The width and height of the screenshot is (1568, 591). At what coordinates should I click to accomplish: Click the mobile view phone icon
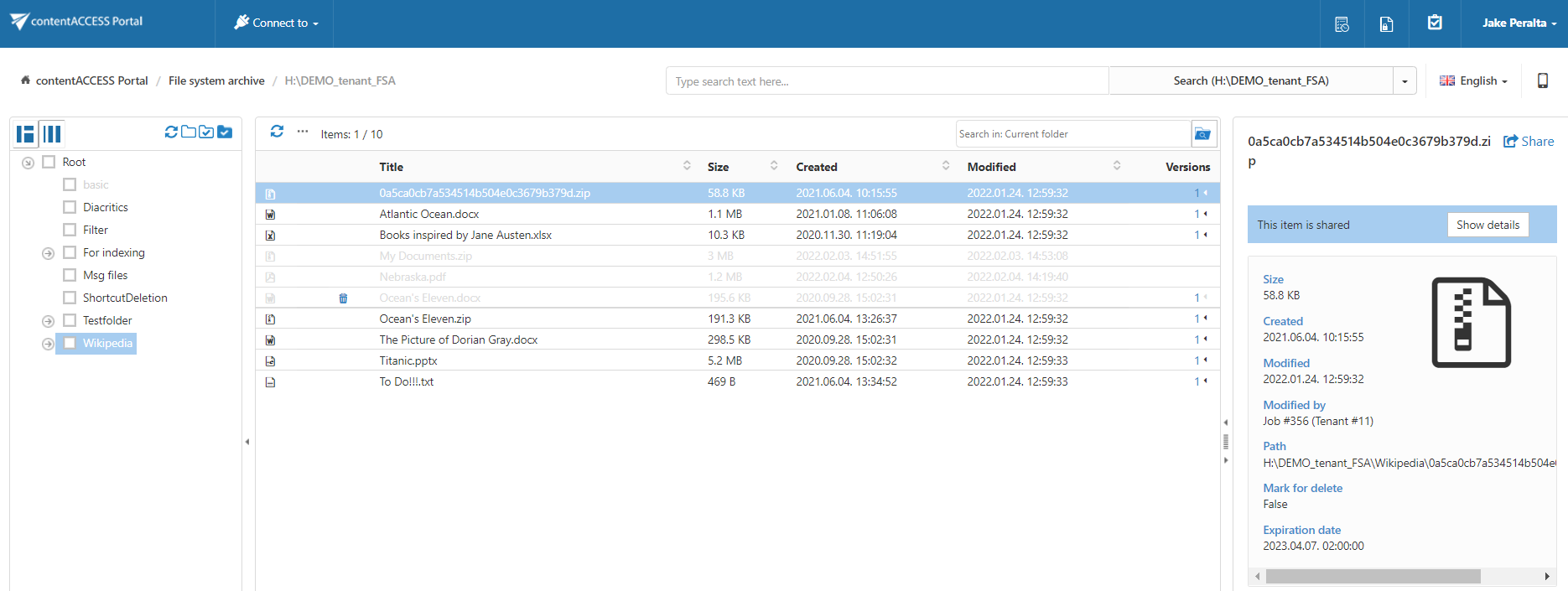click(x=1542, y=80)
